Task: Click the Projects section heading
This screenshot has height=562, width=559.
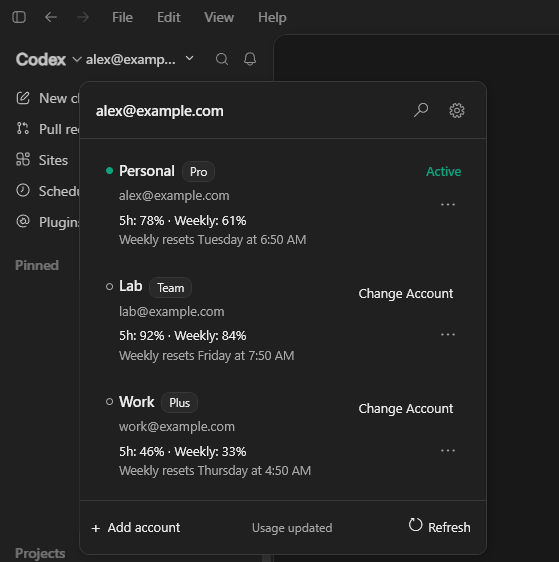Action: coord(40,553)
